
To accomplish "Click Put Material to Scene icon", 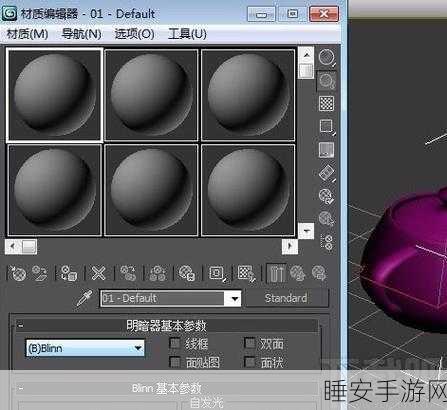I will point(40,273).
